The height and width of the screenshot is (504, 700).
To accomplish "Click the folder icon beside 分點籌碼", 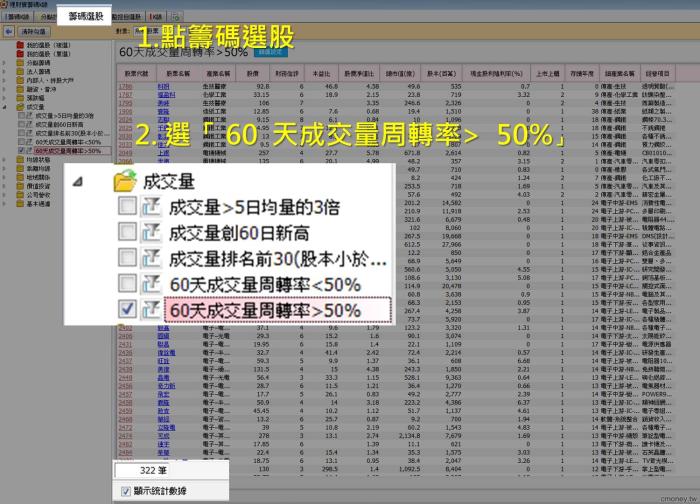I will (x=20, y=63).
